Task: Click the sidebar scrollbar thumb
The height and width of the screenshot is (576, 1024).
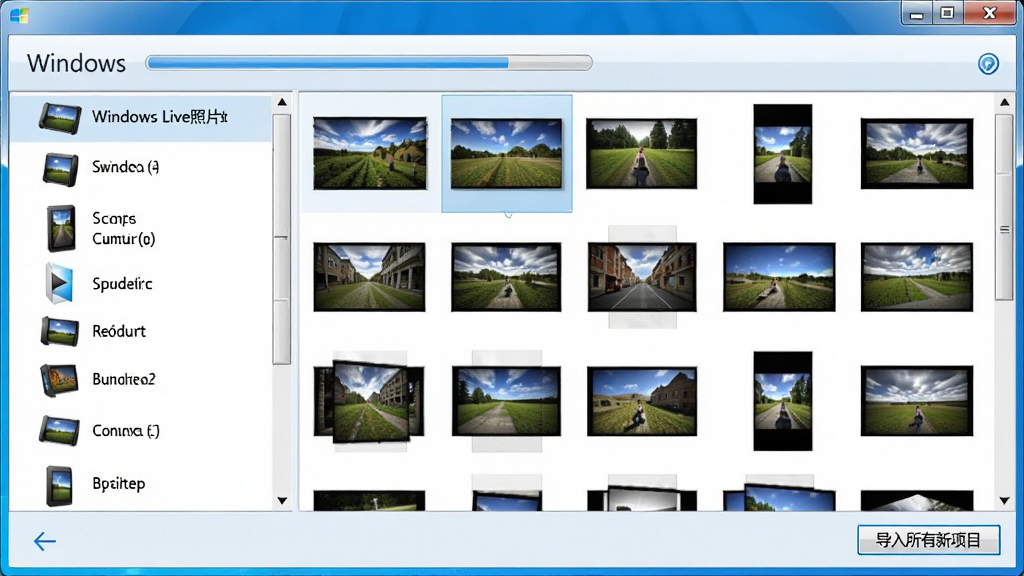Action: coord(281,239)
